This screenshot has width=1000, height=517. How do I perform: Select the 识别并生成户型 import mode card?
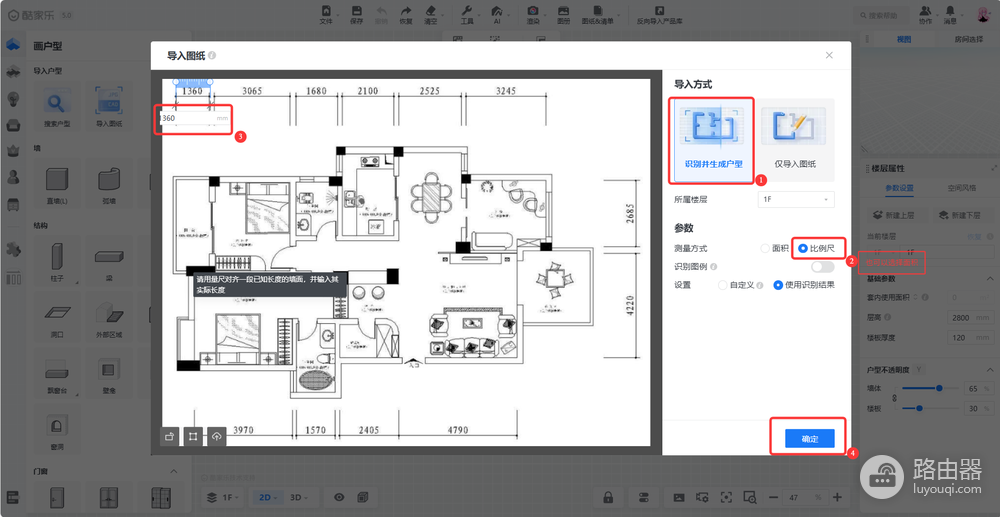[x=714, y=140]
